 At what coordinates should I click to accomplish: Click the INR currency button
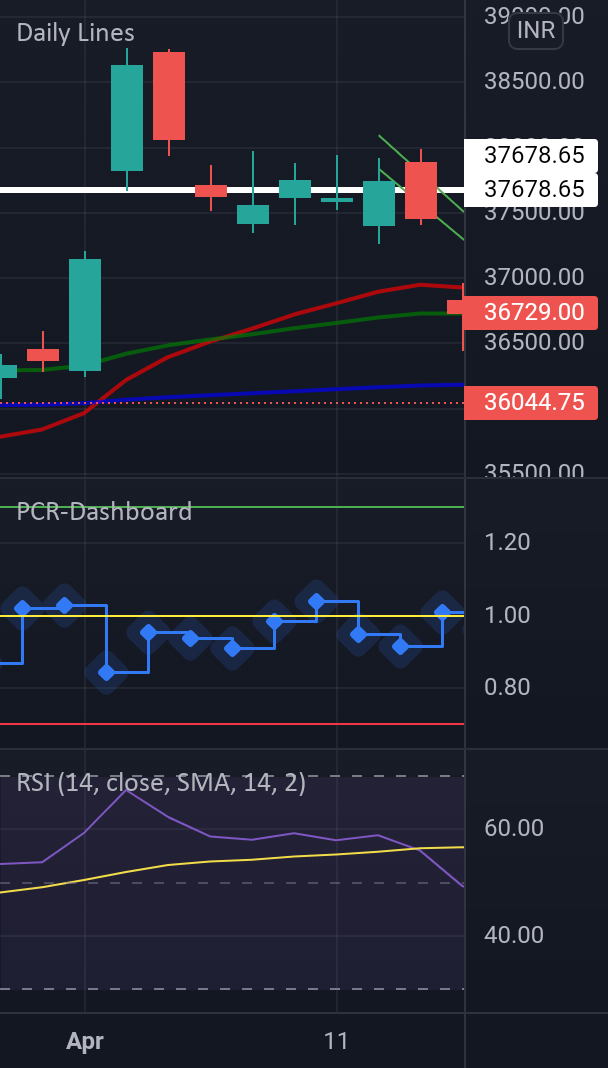(536, 31)
